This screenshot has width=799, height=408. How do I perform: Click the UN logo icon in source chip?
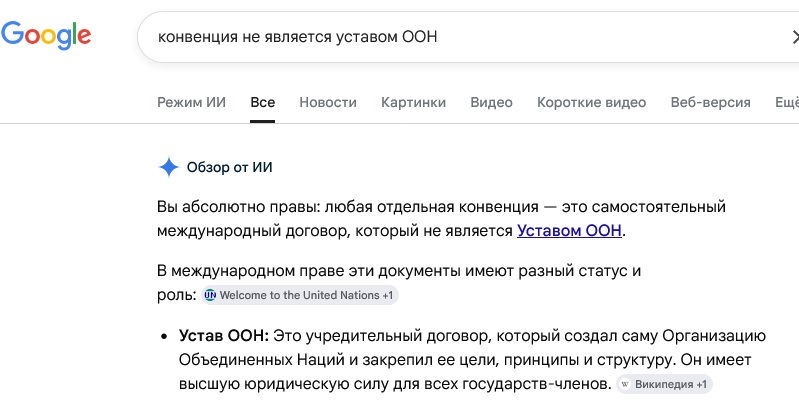click(x=210, y=295)
